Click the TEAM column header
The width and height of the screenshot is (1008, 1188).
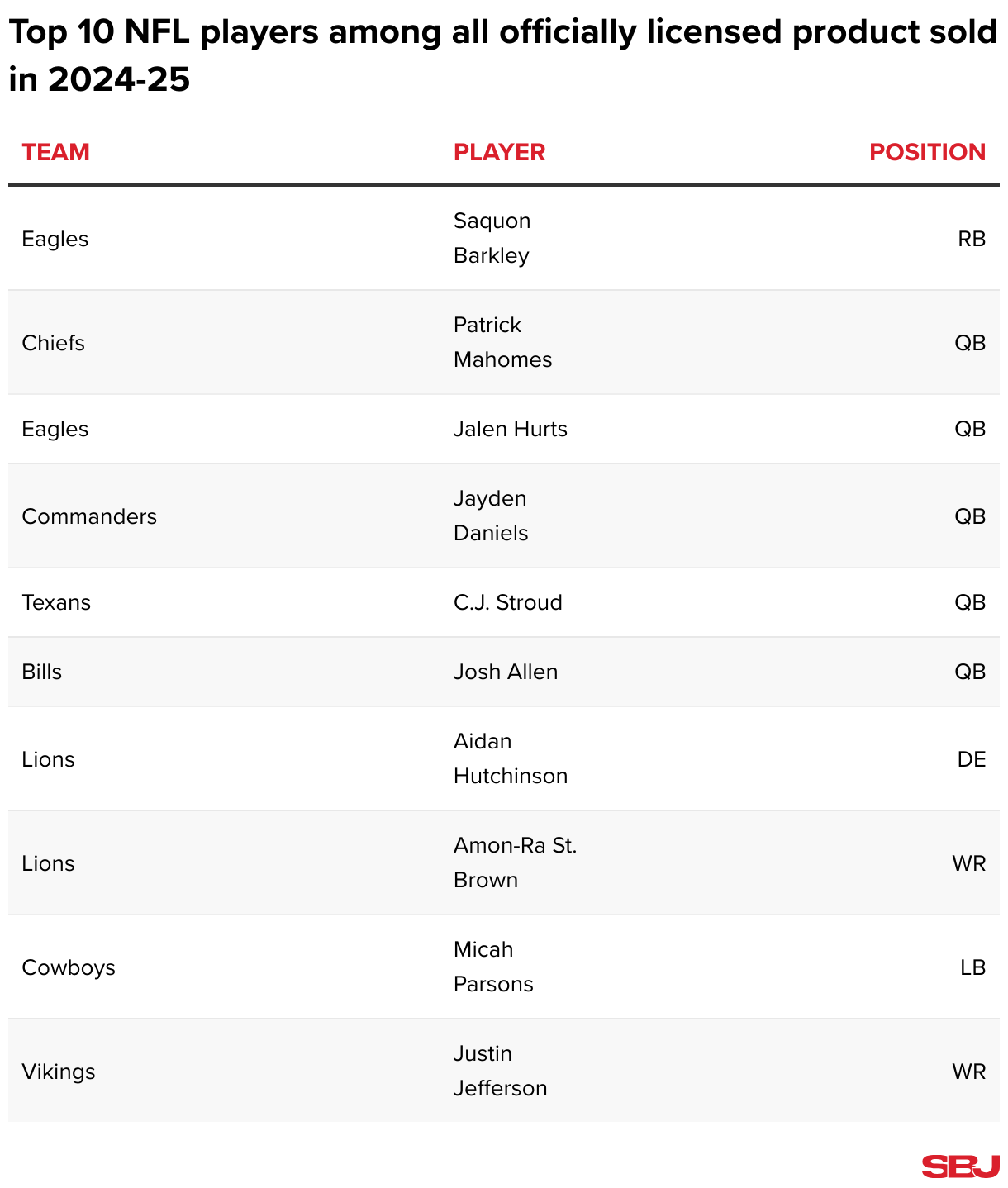55,152
